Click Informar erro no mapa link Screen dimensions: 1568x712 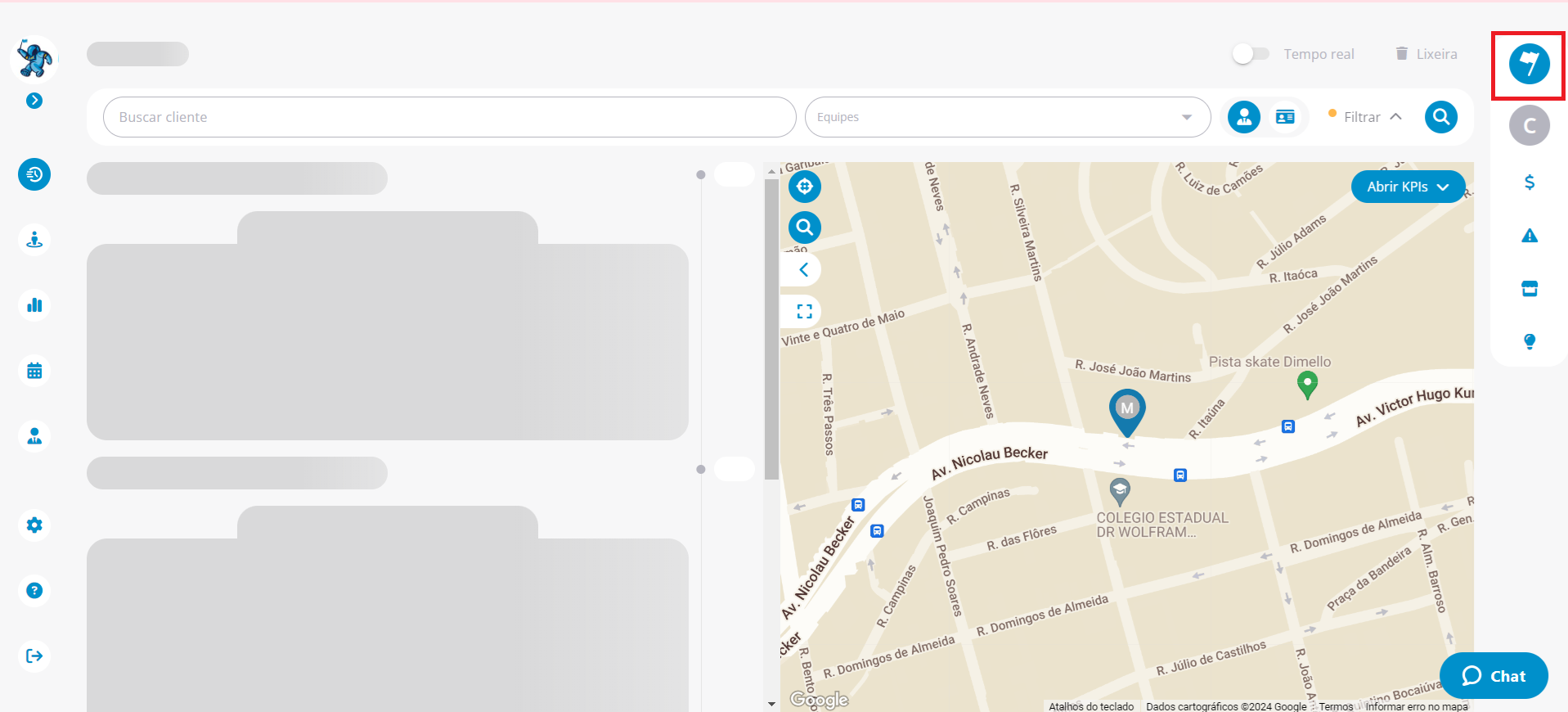[1416, 706]
